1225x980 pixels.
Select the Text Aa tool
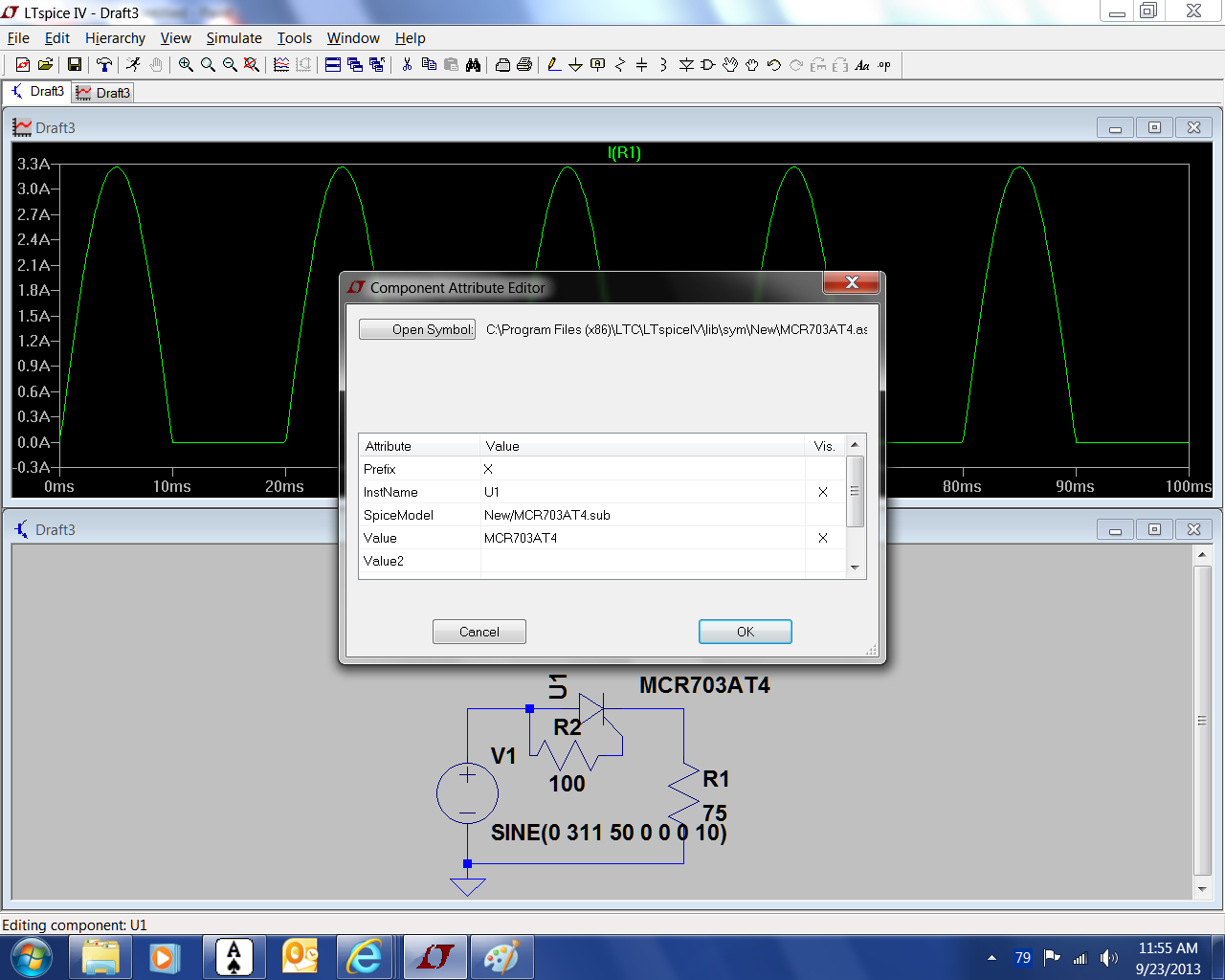click(862, 65)
